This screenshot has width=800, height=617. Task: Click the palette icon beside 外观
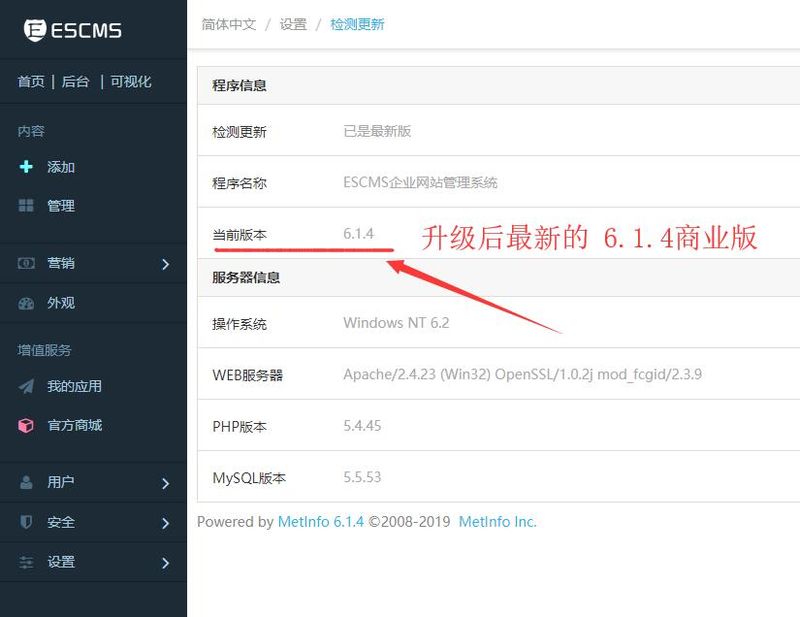pyautogui.click(x=26, y=303)
